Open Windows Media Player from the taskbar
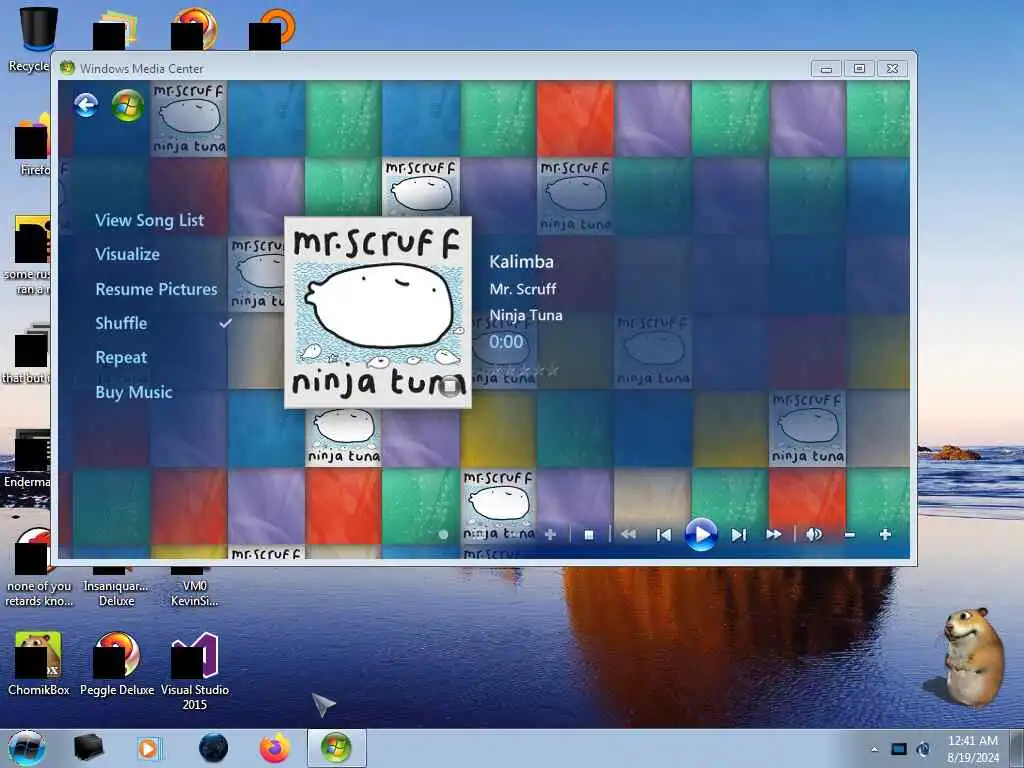1024x768 pixels. pos(148,748)
